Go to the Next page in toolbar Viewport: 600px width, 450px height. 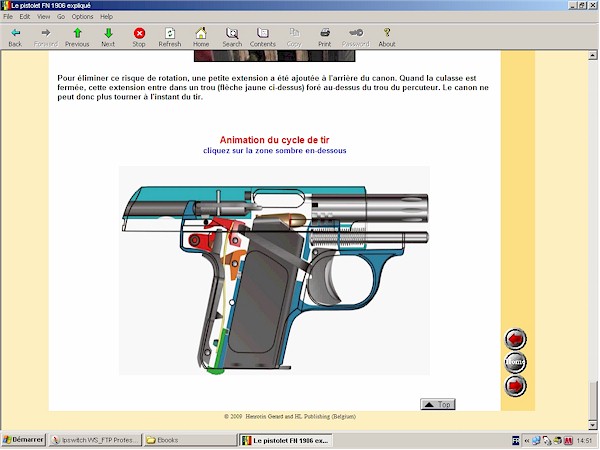pyautogui.click(x=108, y=37)
